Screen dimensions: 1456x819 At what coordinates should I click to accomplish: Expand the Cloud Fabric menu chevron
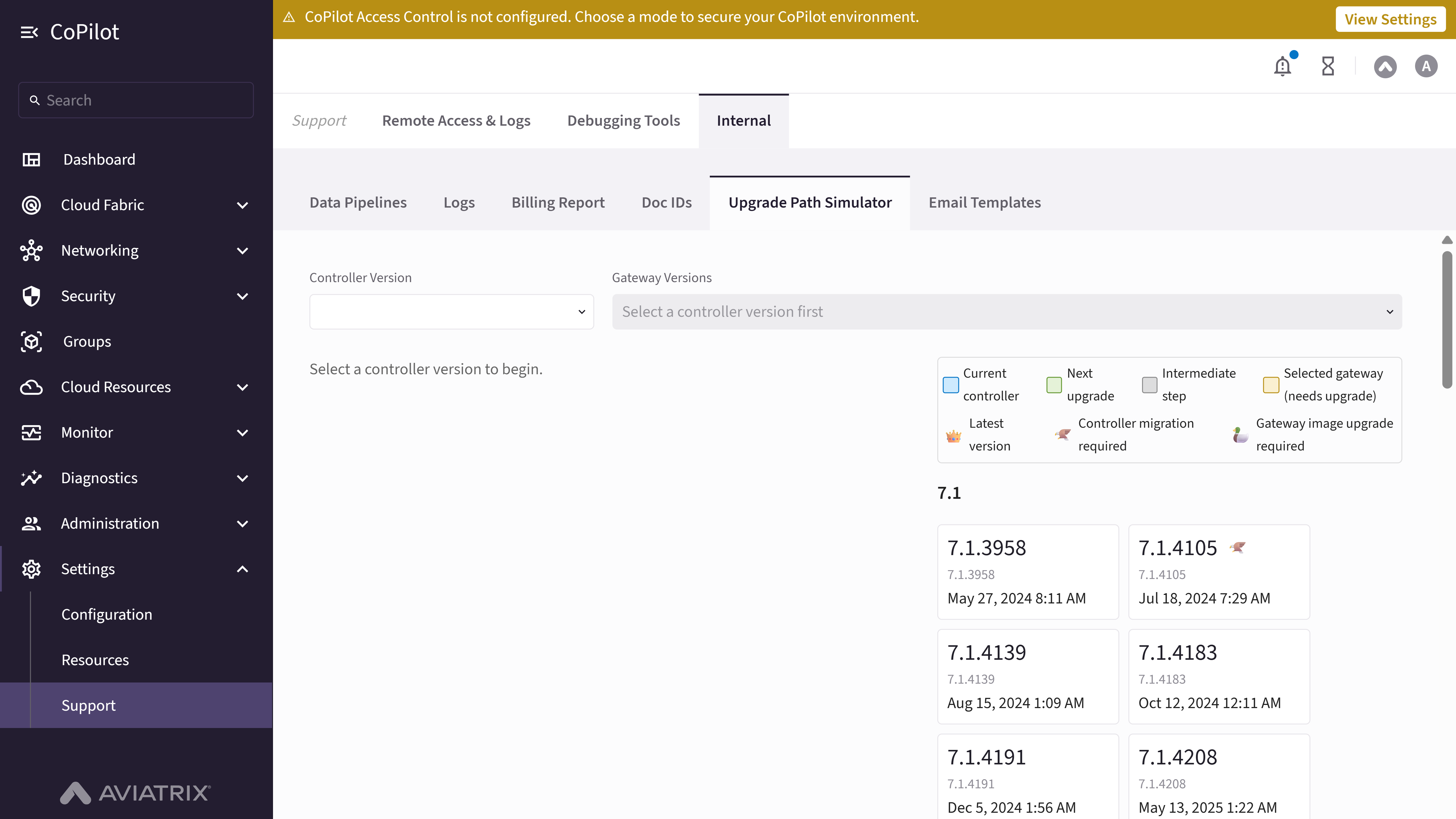point(243,205)
